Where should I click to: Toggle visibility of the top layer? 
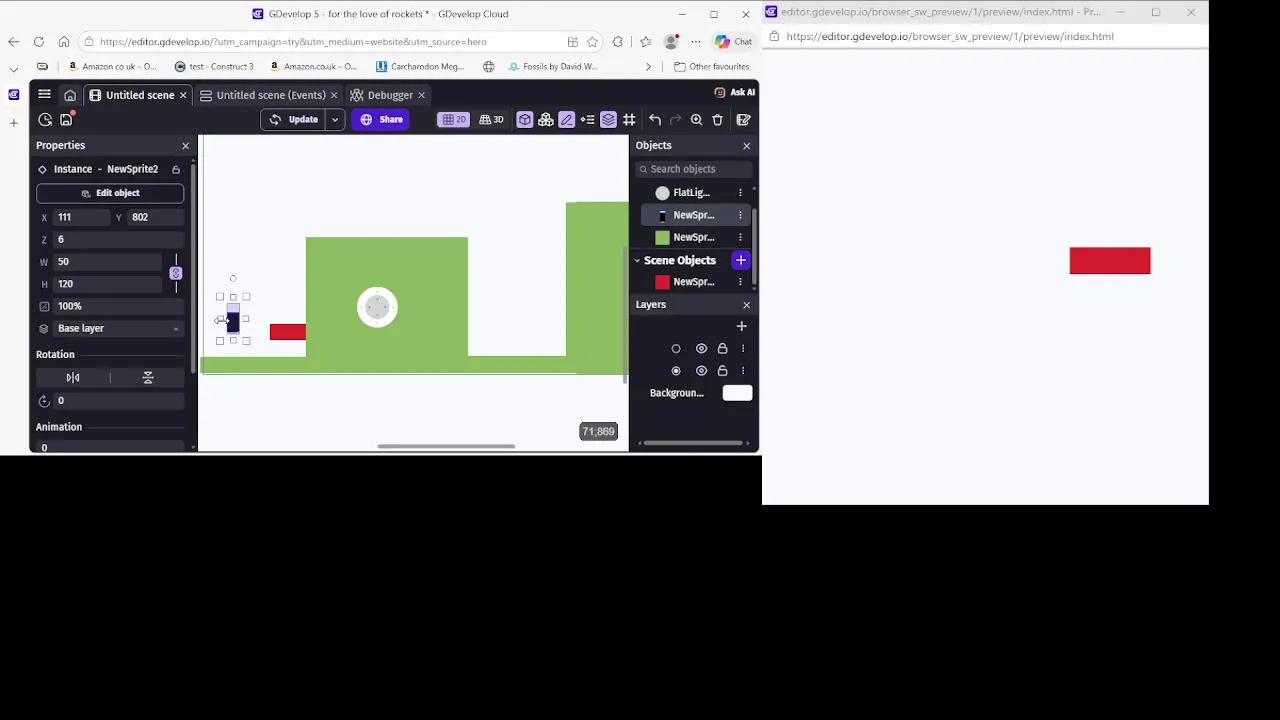pos(701,349)
